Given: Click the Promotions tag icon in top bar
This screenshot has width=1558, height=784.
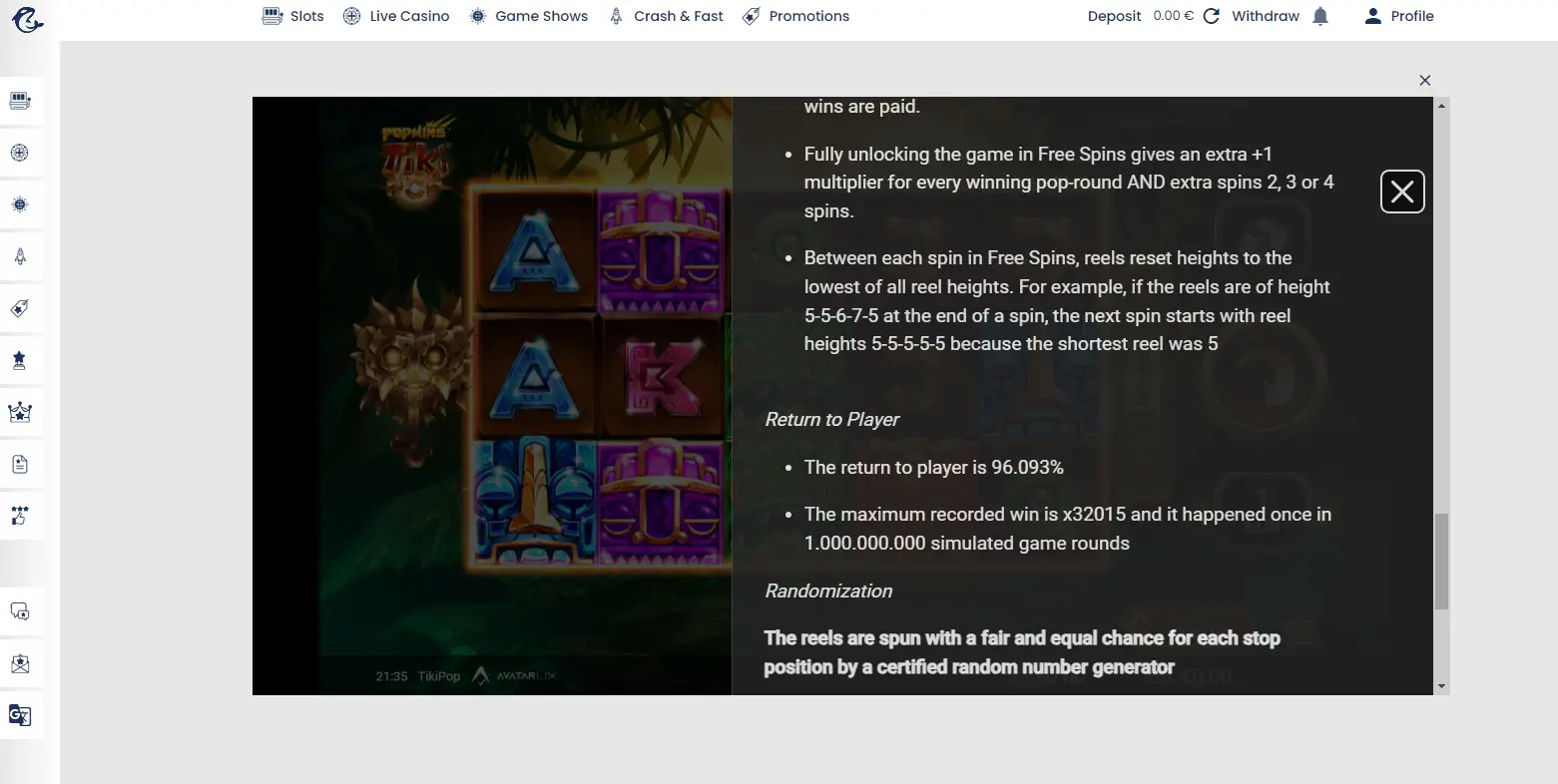Looking at the screenshot, I should [752, 16].
